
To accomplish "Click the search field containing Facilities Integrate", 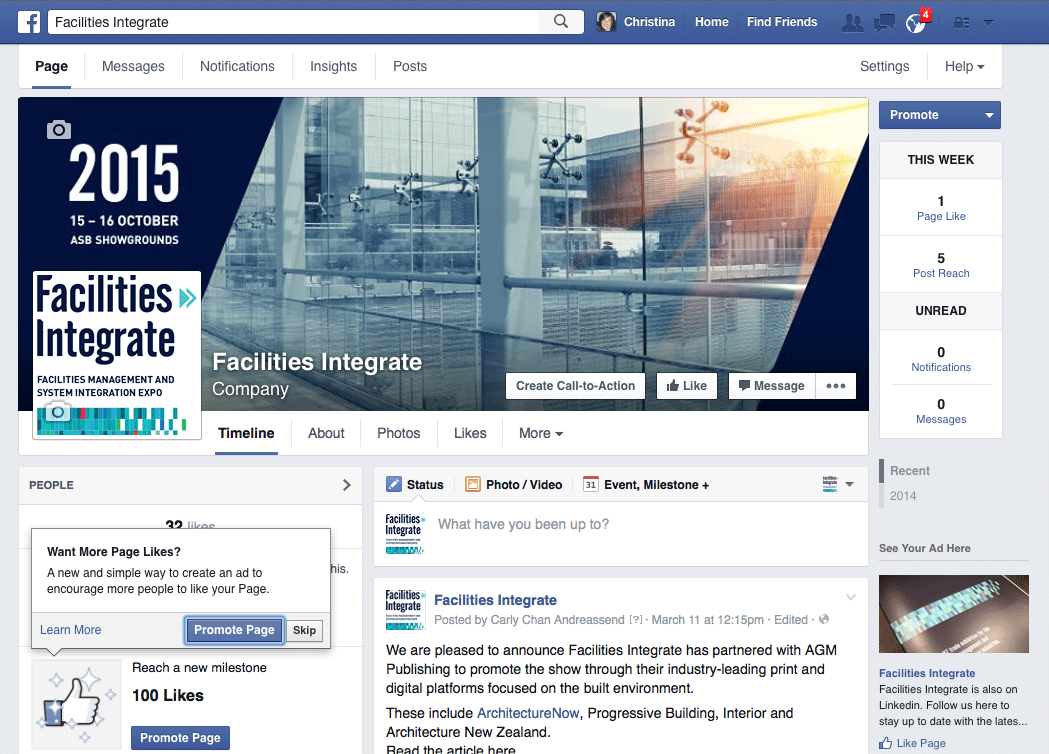I will (x=294, y=22).
